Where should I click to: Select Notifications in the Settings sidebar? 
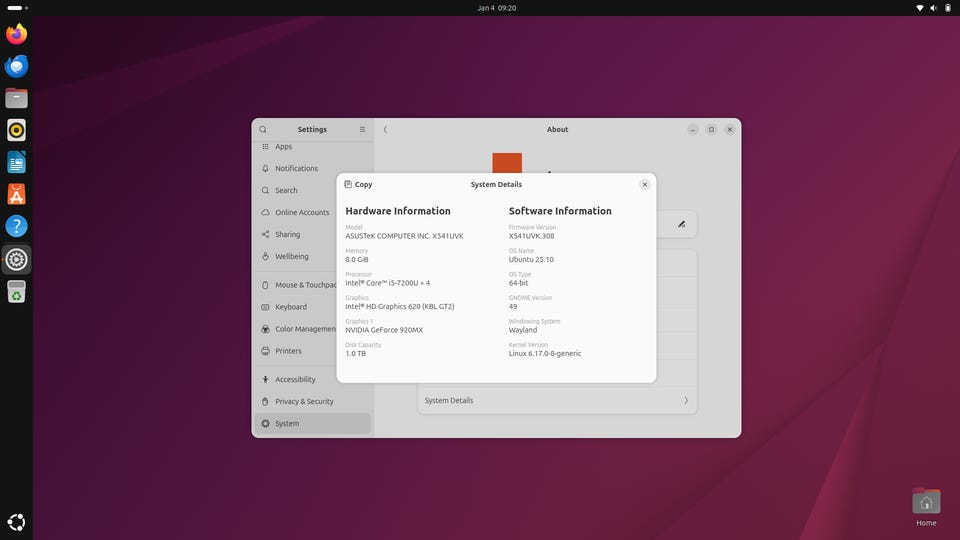tap(296, 168)
